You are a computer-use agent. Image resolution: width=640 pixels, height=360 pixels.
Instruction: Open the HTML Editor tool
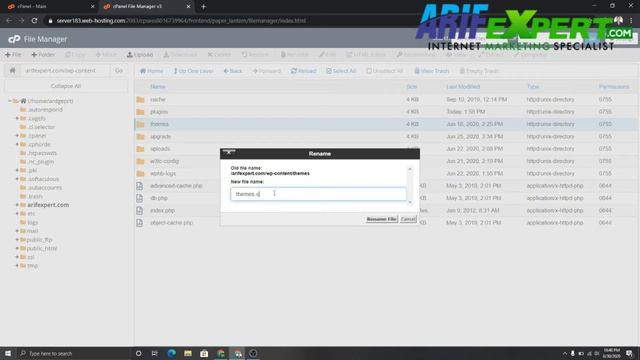(366, 54)
